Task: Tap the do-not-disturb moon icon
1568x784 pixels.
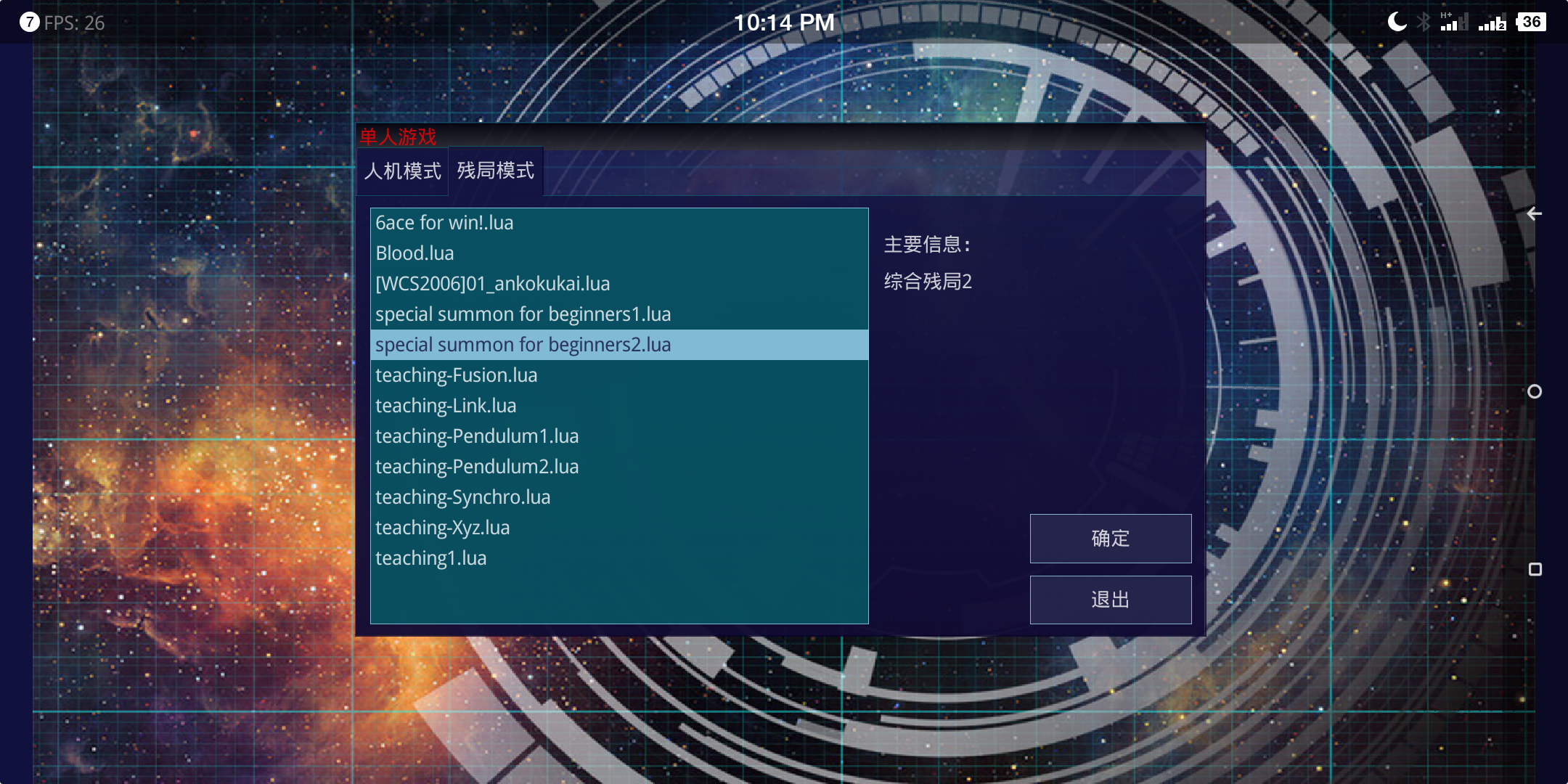Action: pyautogui.click(x=1397, y=22)
